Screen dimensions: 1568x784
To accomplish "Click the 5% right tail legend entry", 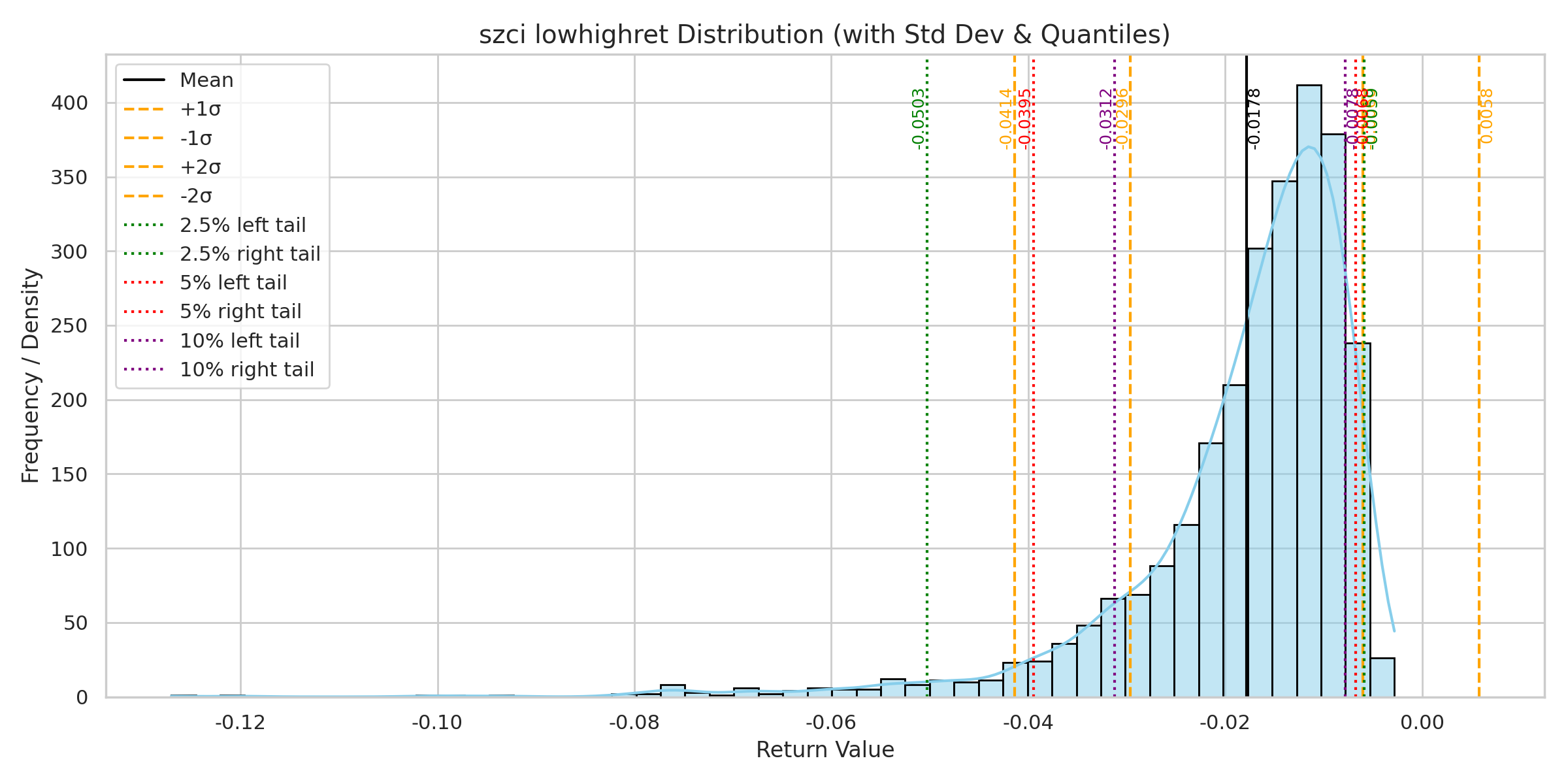I will click(240, 312).
